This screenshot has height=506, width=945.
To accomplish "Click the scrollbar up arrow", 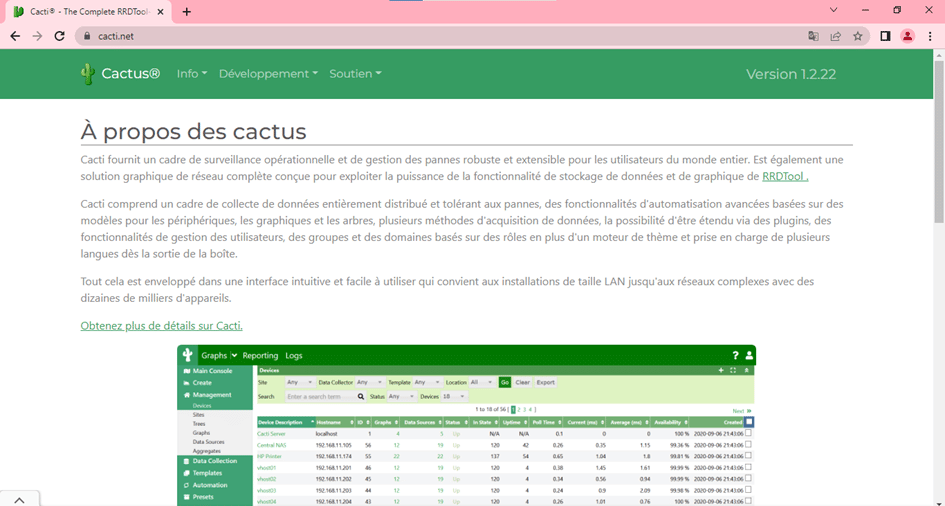I will 939,55.
